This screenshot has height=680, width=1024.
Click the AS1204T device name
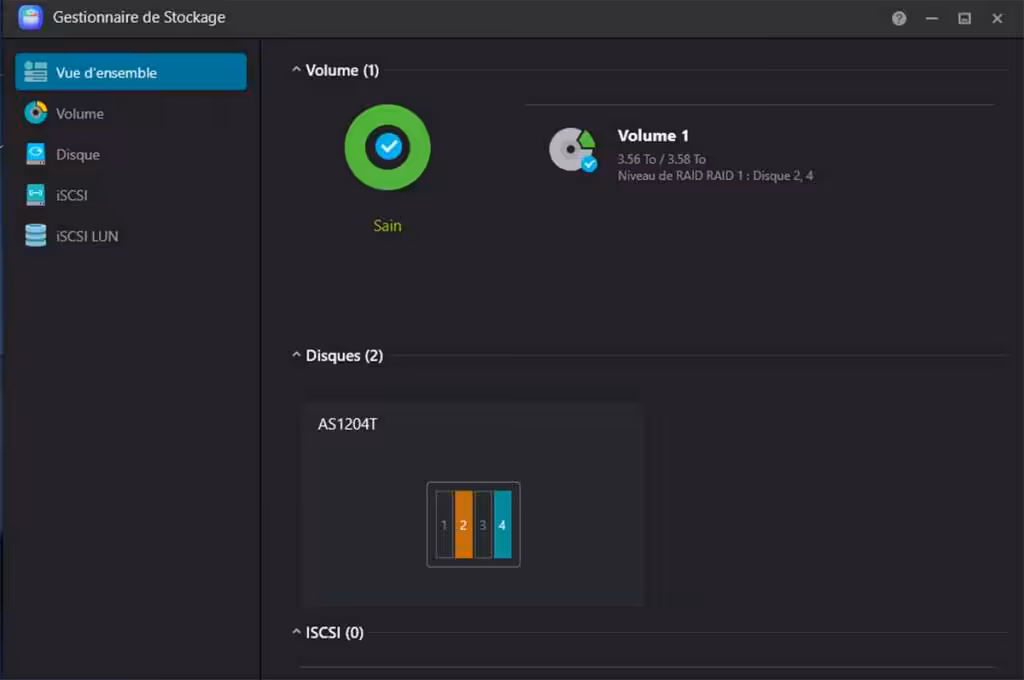pyautogui.click(x=347, y=425)
